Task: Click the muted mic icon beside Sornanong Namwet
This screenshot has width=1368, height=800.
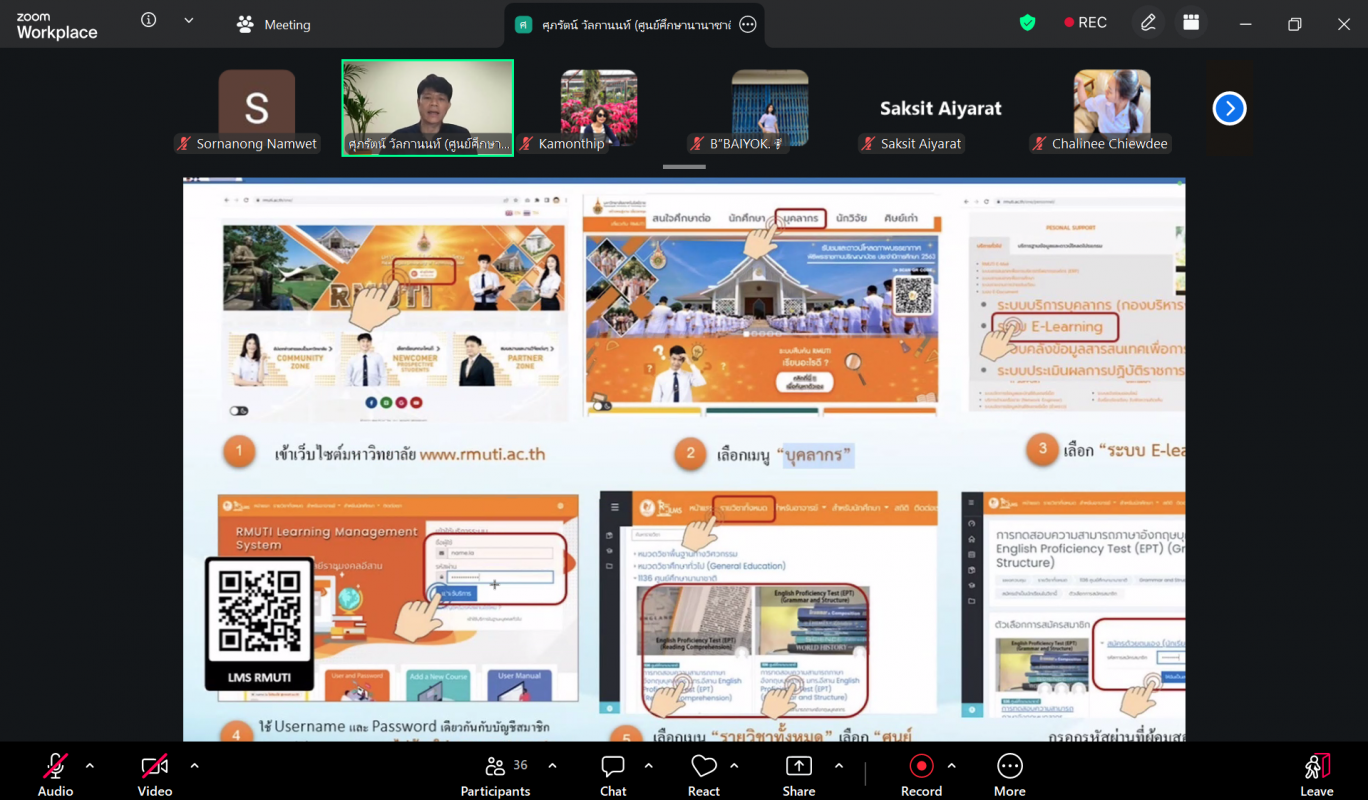Action: 183,144
